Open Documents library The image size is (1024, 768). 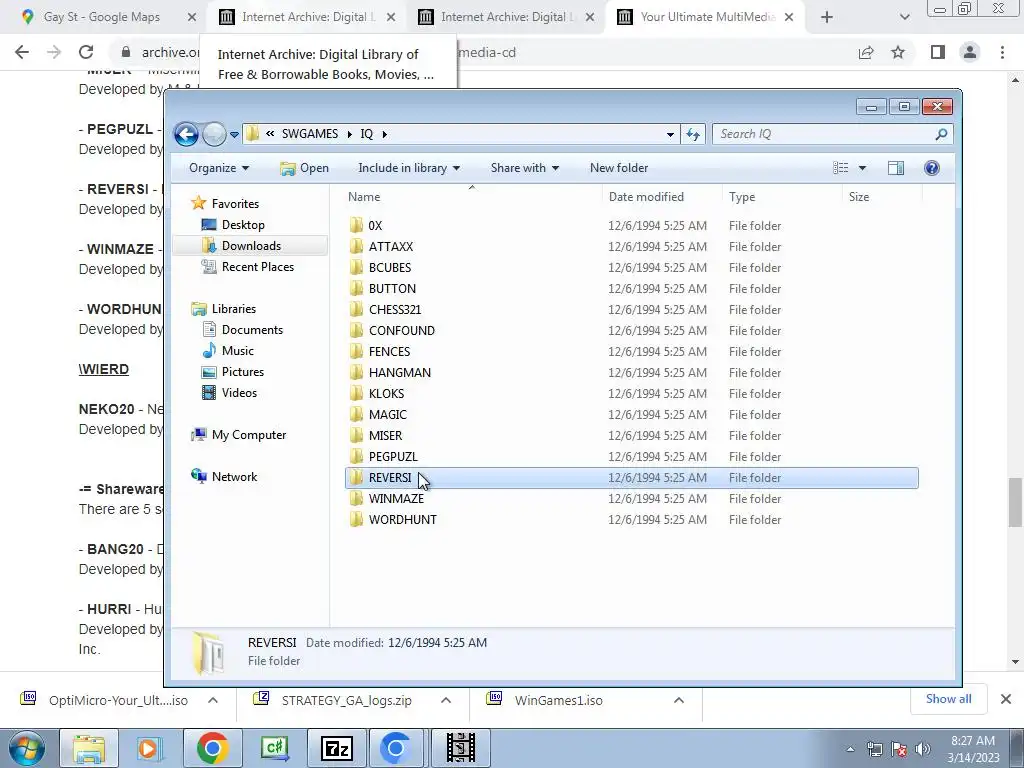[252, 330]
